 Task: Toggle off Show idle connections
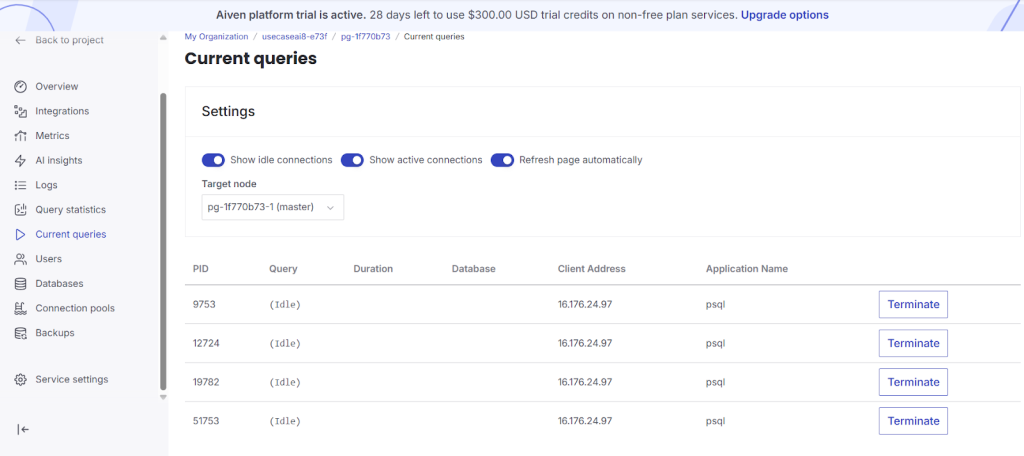[214, 160]
